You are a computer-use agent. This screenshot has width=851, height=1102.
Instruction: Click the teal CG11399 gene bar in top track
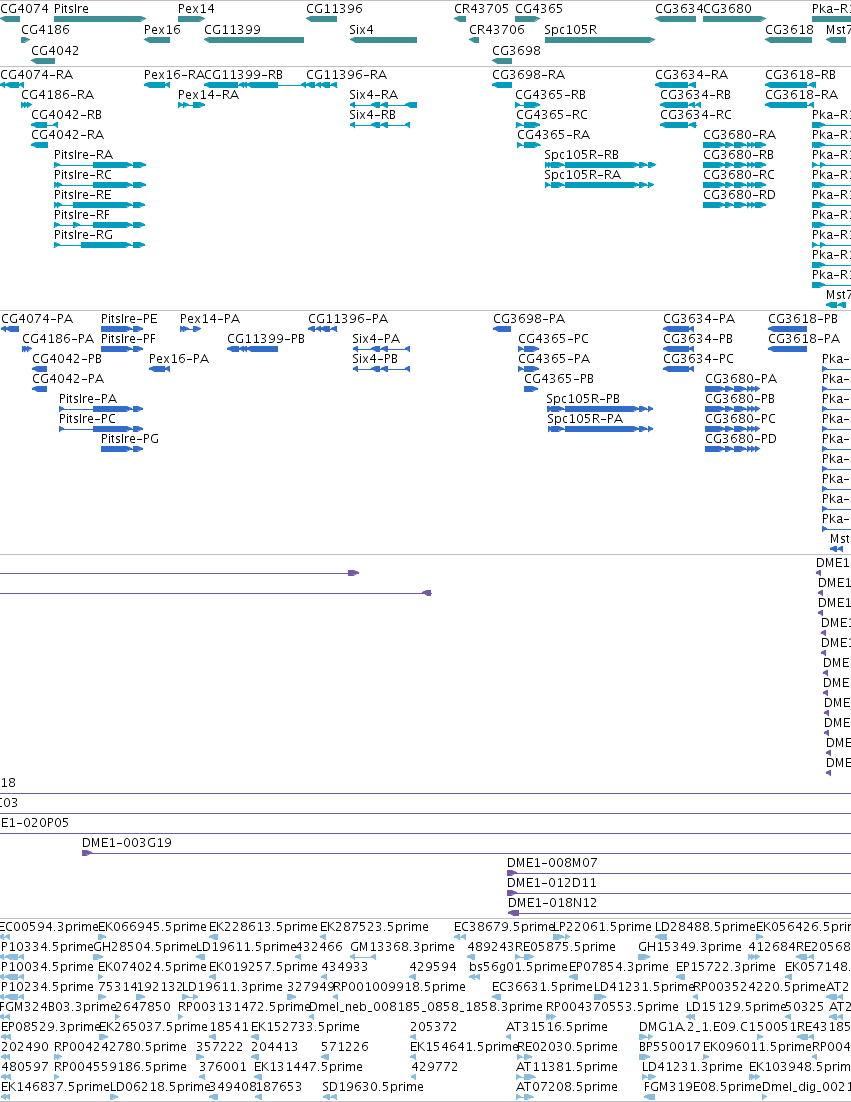[254, 40]
